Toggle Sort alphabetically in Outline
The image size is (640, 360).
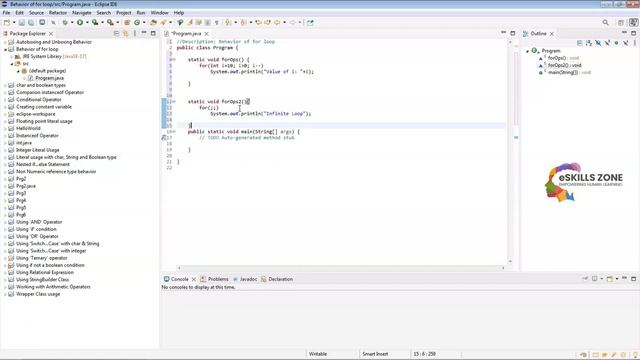[x=589, y=43]
